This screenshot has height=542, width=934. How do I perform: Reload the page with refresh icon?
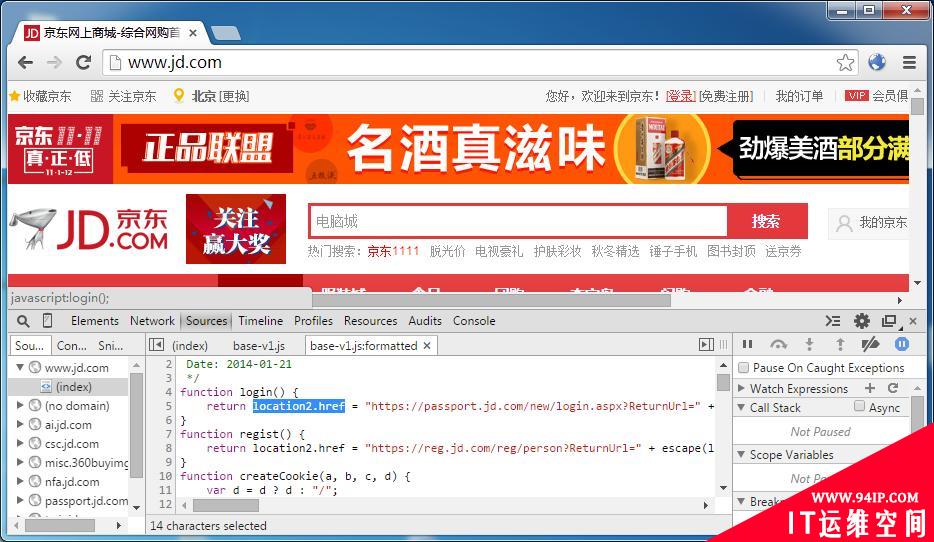tap(83, 62)
